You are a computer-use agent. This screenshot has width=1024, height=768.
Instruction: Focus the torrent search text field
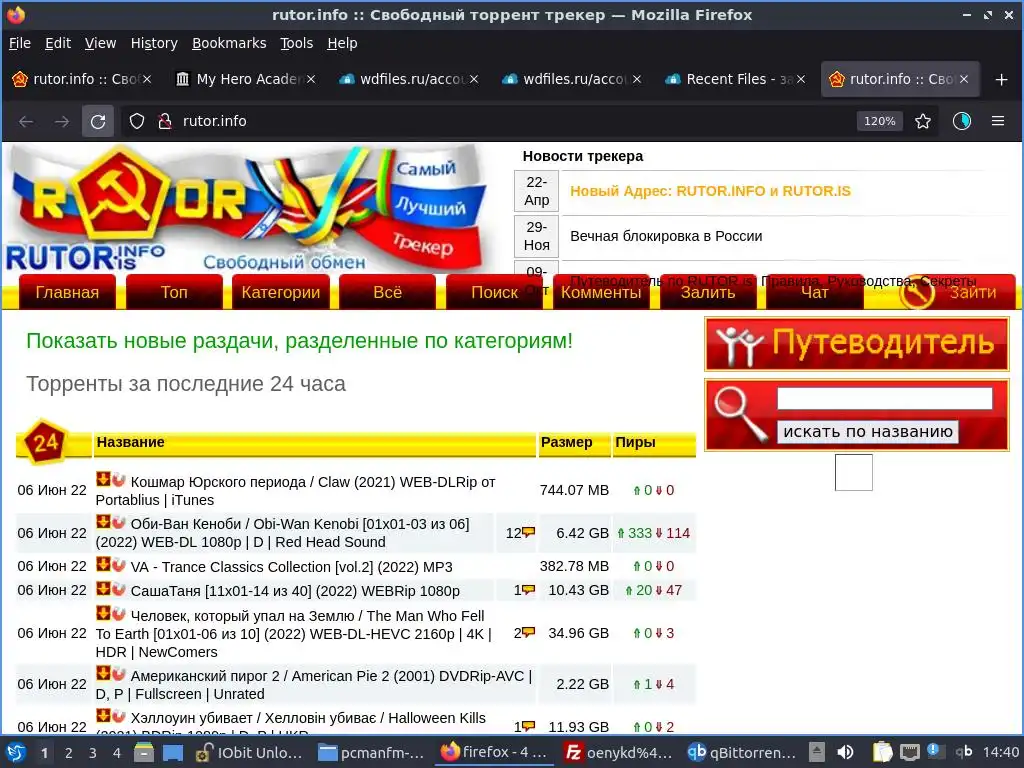[885, 398]
